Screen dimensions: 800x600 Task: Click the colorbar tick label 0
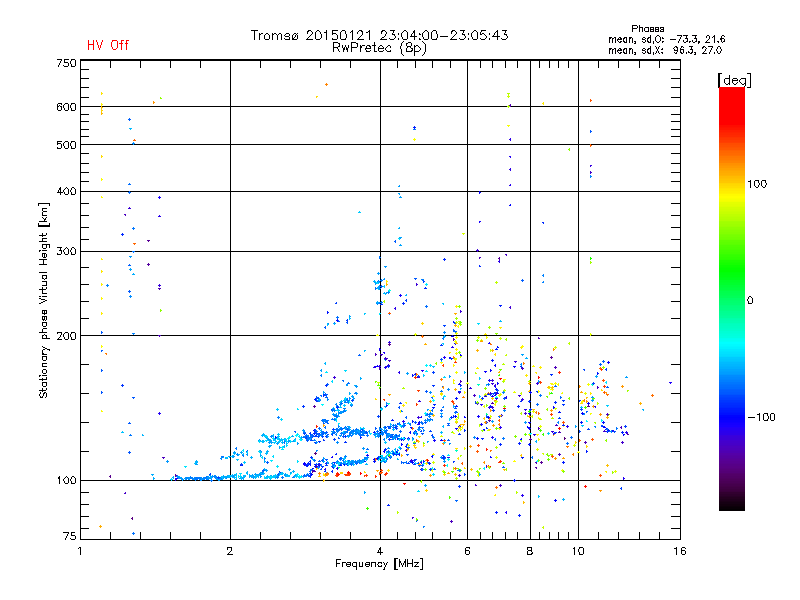pyautogui.click(x=750, y=301)
